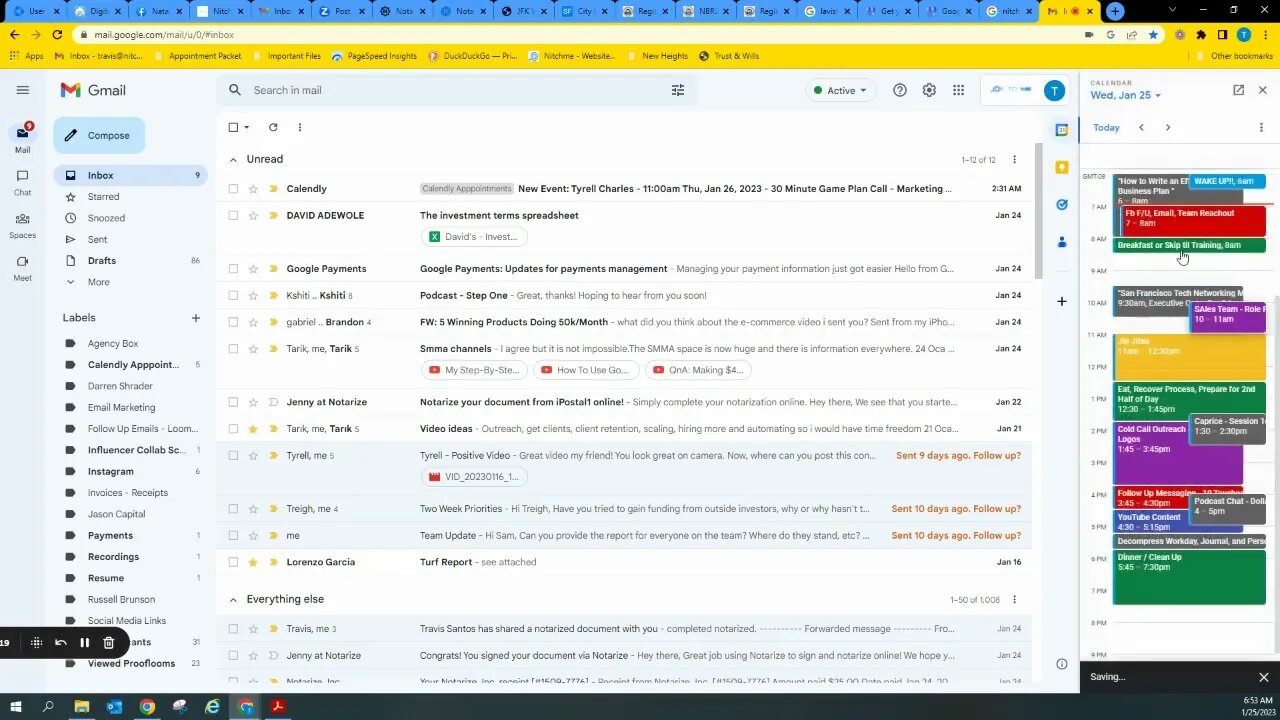Viewport: 1280px width, 720px height.
Task: Open the Windows Start menu
Action: coord(17,707)
